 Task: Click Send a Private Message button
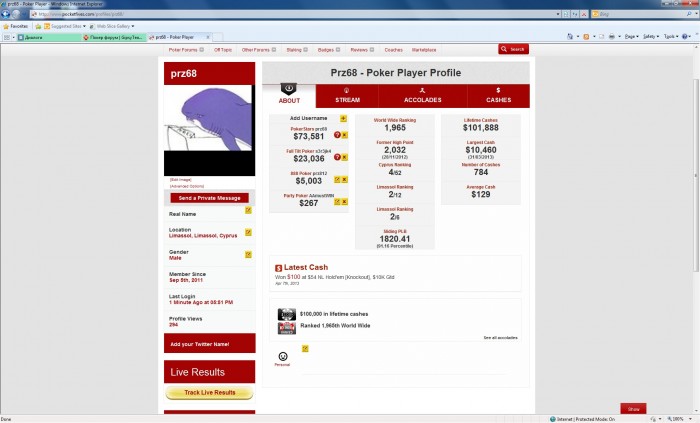click(209, 198)
